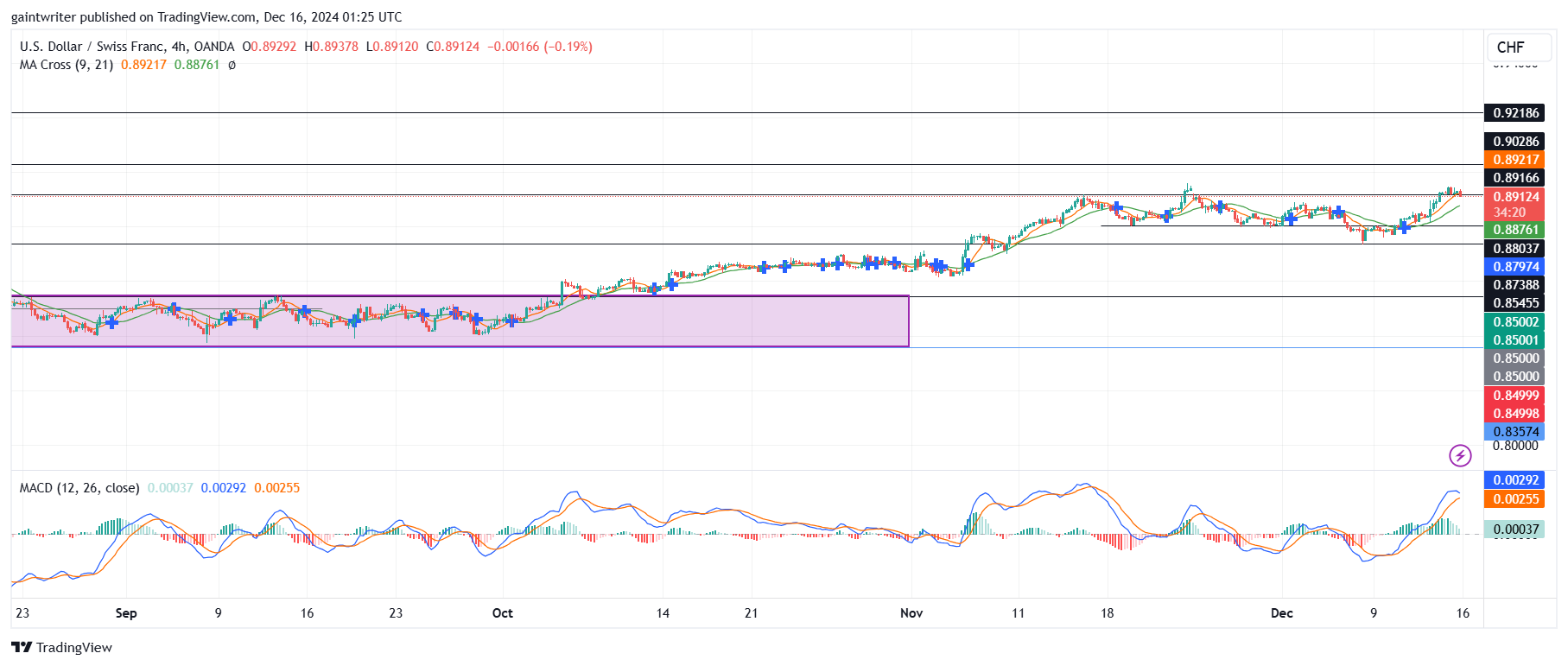Click the blue 0.87974 price axis label
Viewport: 1568px width, 666px height.
(x=1514, y=267)
